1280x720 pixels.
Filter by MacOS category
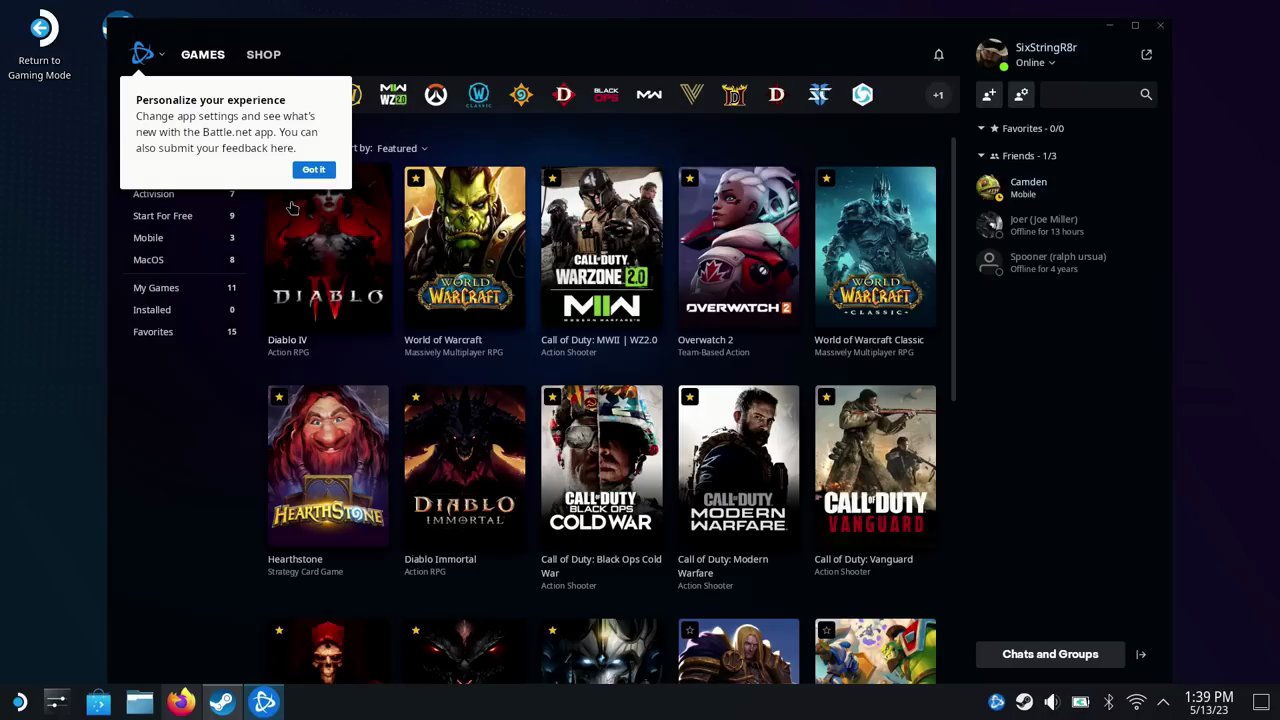coord(184,260)
